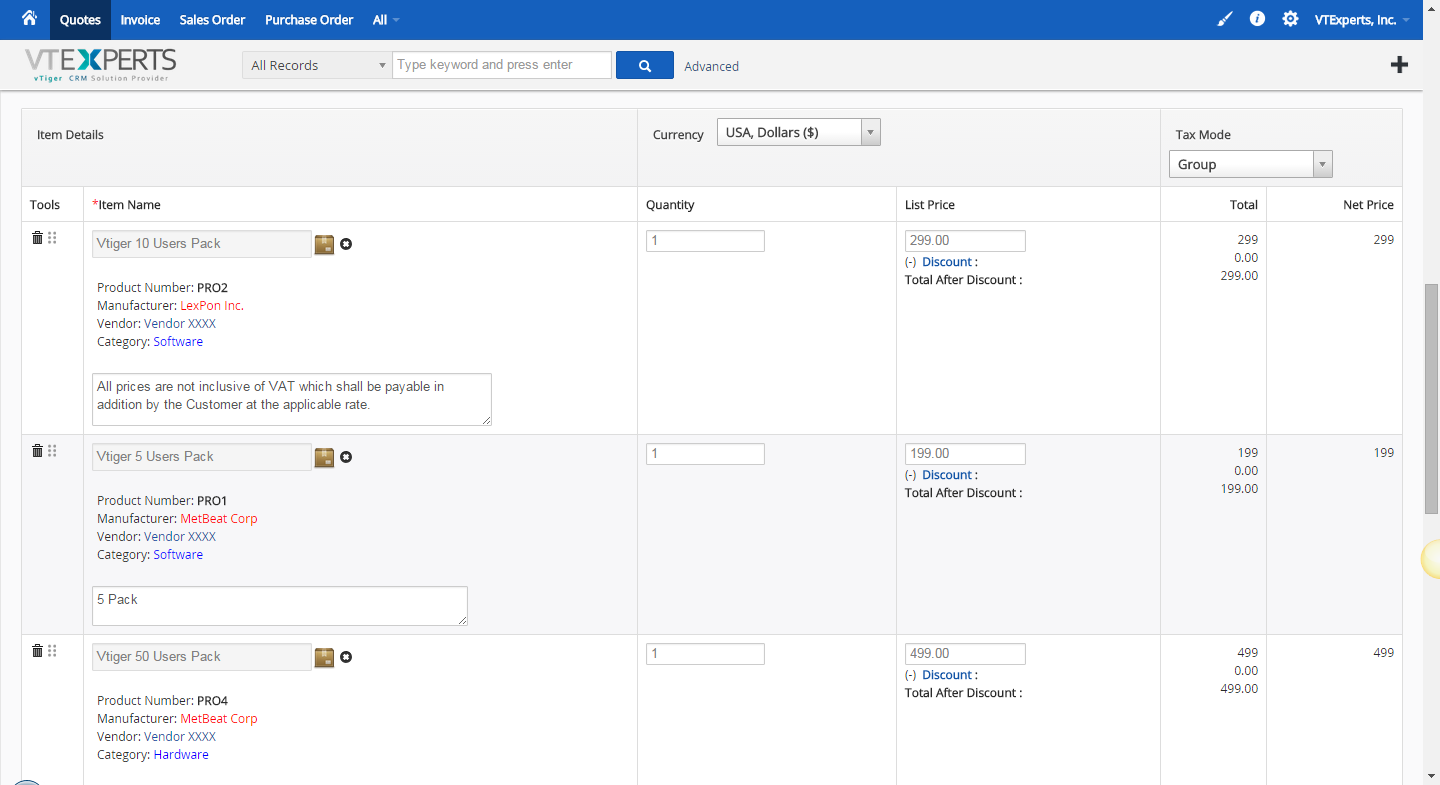The width and height of the screenshot is (1440, 785).
Task: Open the Currency dropdown
Action: click(x=799, y=132)
